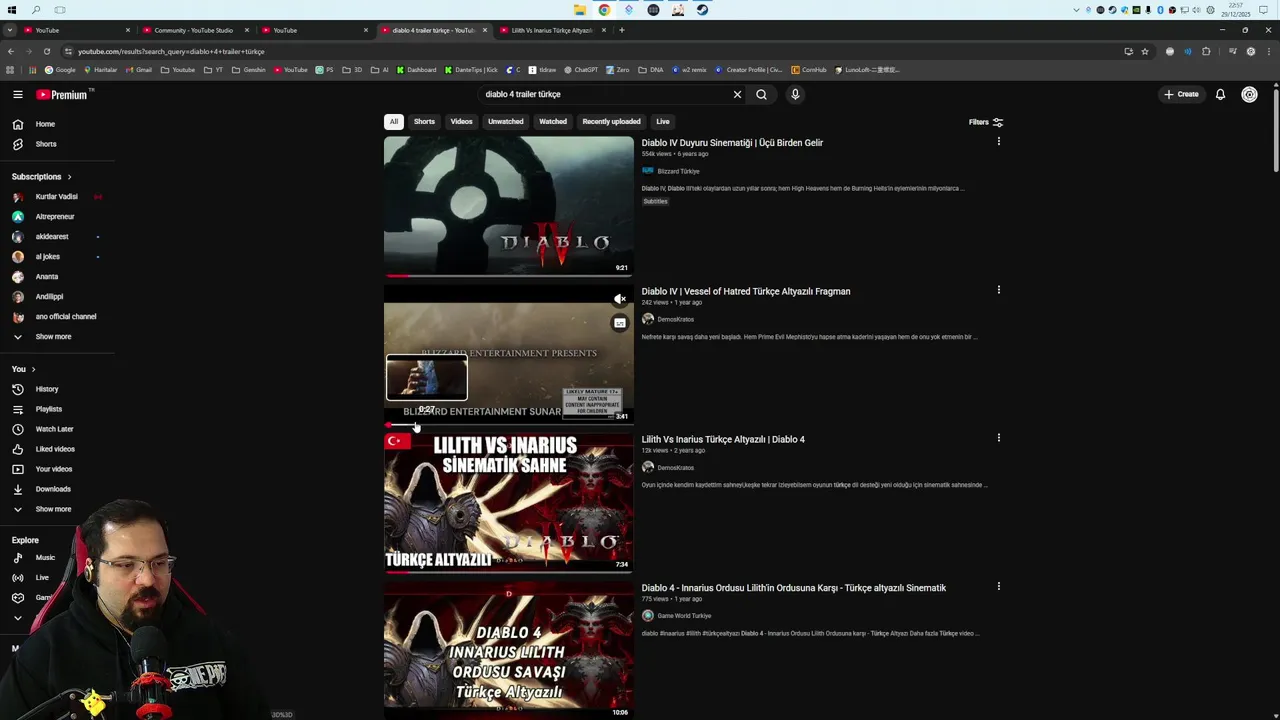Open Liked videos in the sidebar
This screenshot has height=720, width=1280.
(57, 449)
